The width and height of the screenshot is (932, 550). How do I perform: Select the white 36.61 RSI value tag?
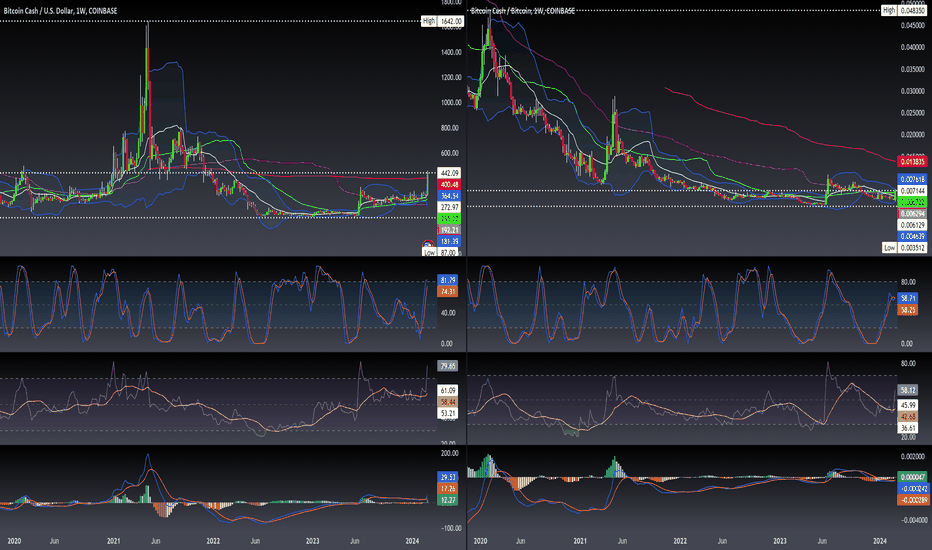(908, 428)
